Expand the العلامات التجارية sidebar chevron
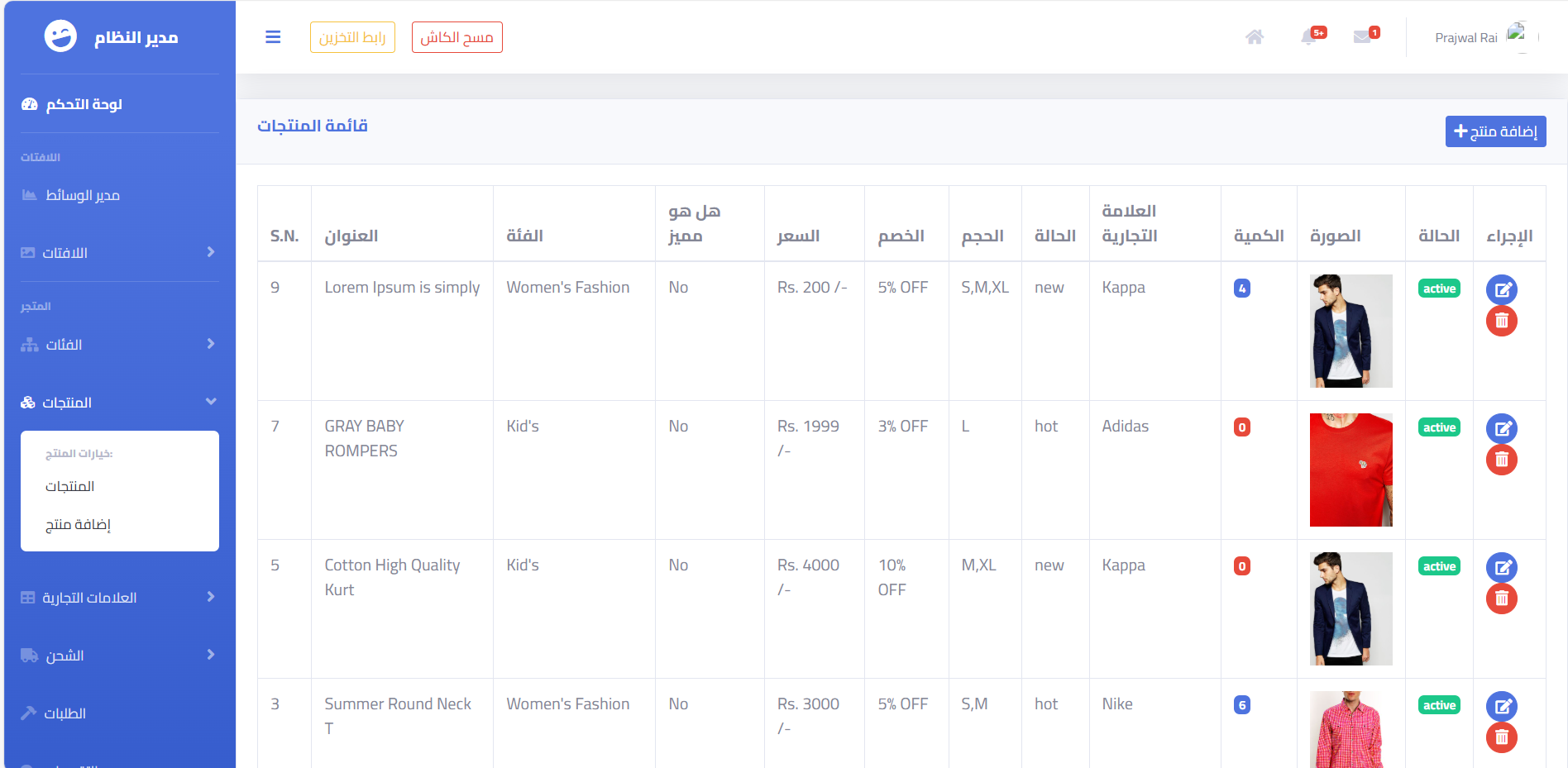The height and width of the screenshot is (768, 1568). tap(211, 597)
